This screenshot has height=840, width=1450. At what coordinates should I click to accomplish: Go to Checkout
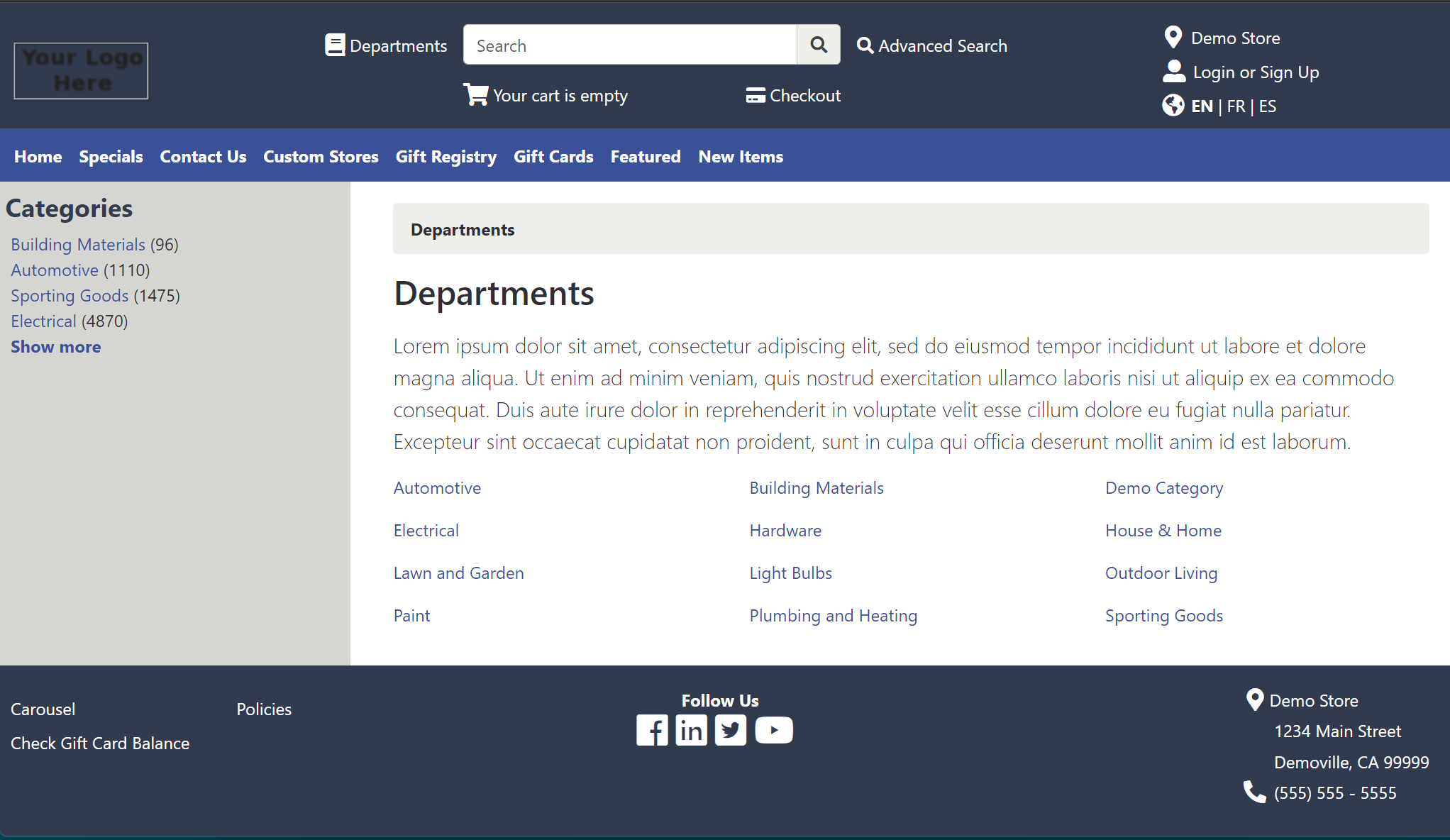[x=793, y=96]
